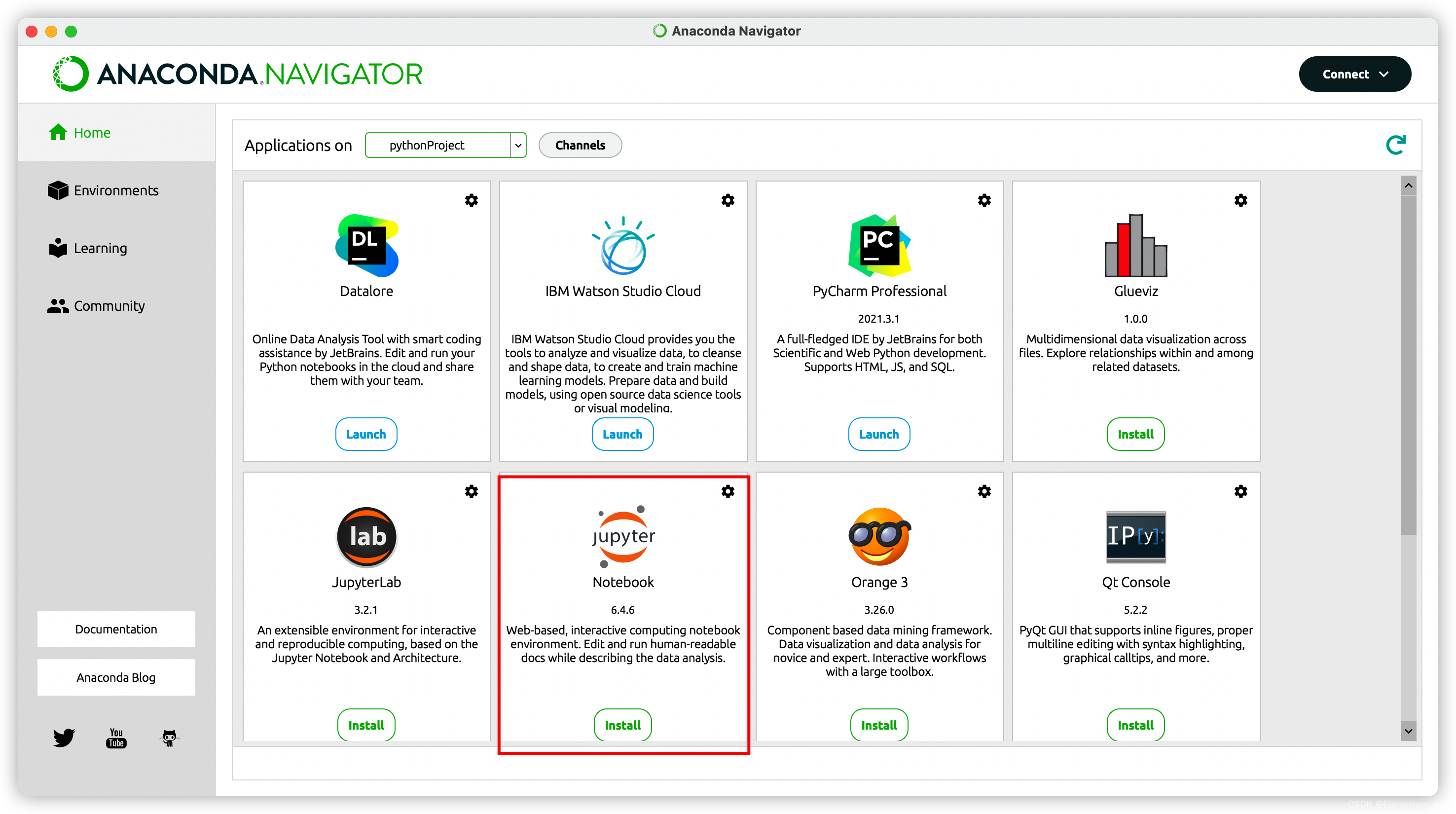The image size is (1456, 814).
Task: Install Jupyter Notebook 6.4.6
Action: (622, 725)
